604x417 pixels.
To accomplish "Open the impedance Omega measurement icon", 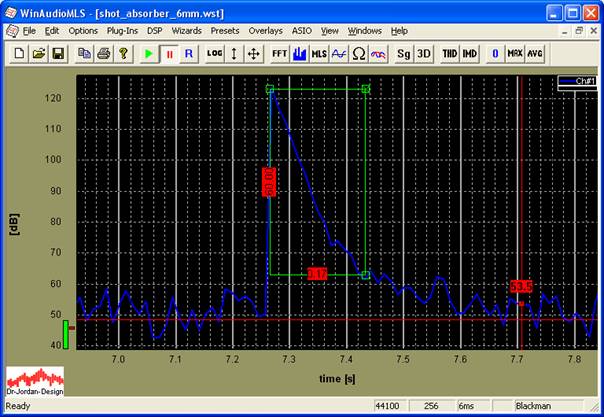I will (358, 54).
